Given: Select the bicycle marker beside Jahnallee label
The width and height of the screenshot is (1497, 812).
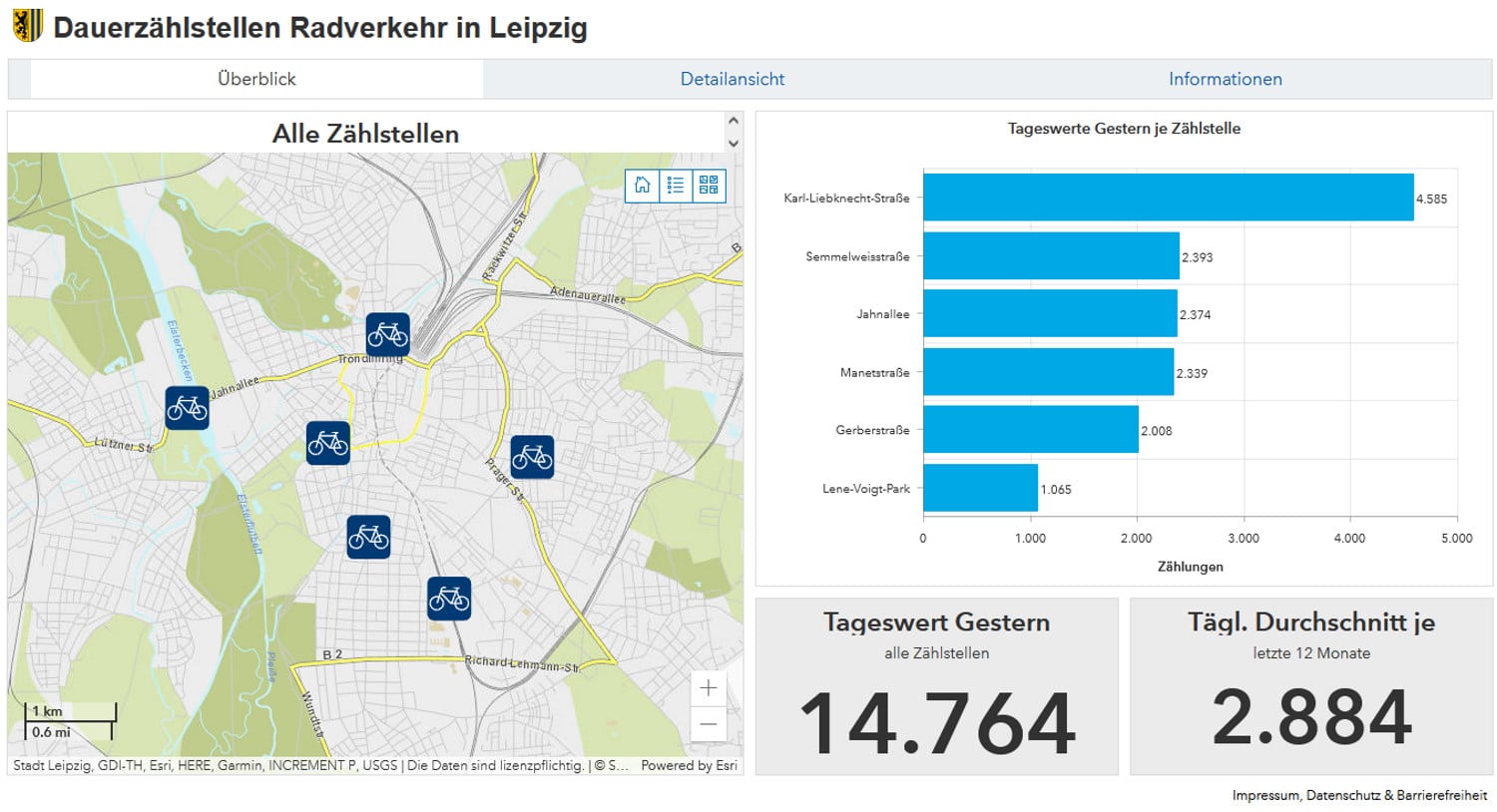Looking at the screenshot, I should tap(187, 408).
